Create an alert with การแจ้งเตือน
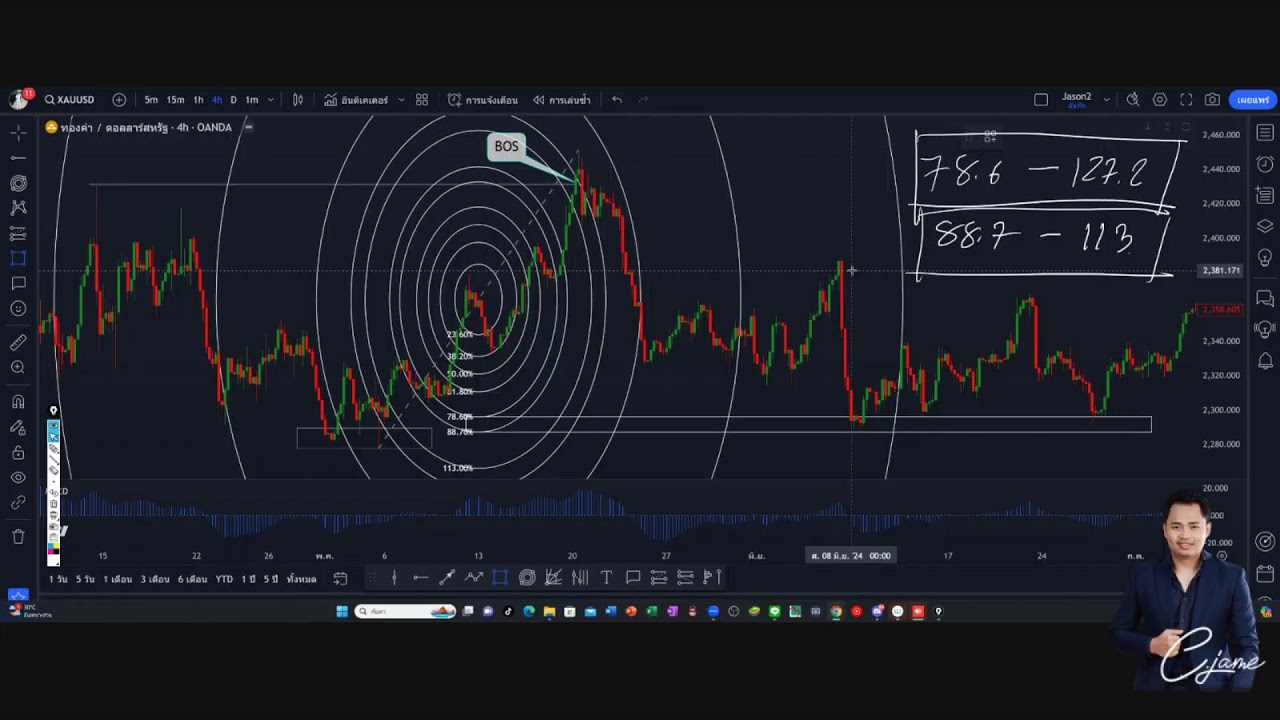Screen dimensions: 1280x720 click(483, 100)
